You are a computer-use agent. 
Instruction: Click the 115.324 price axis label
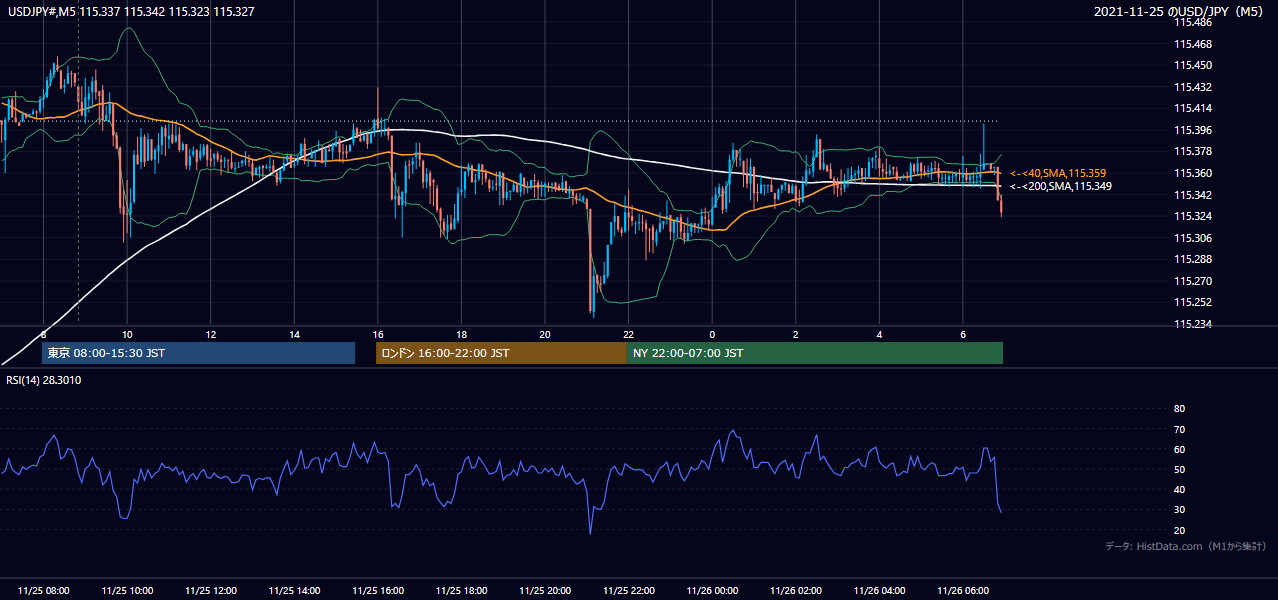coord(1192,216)
